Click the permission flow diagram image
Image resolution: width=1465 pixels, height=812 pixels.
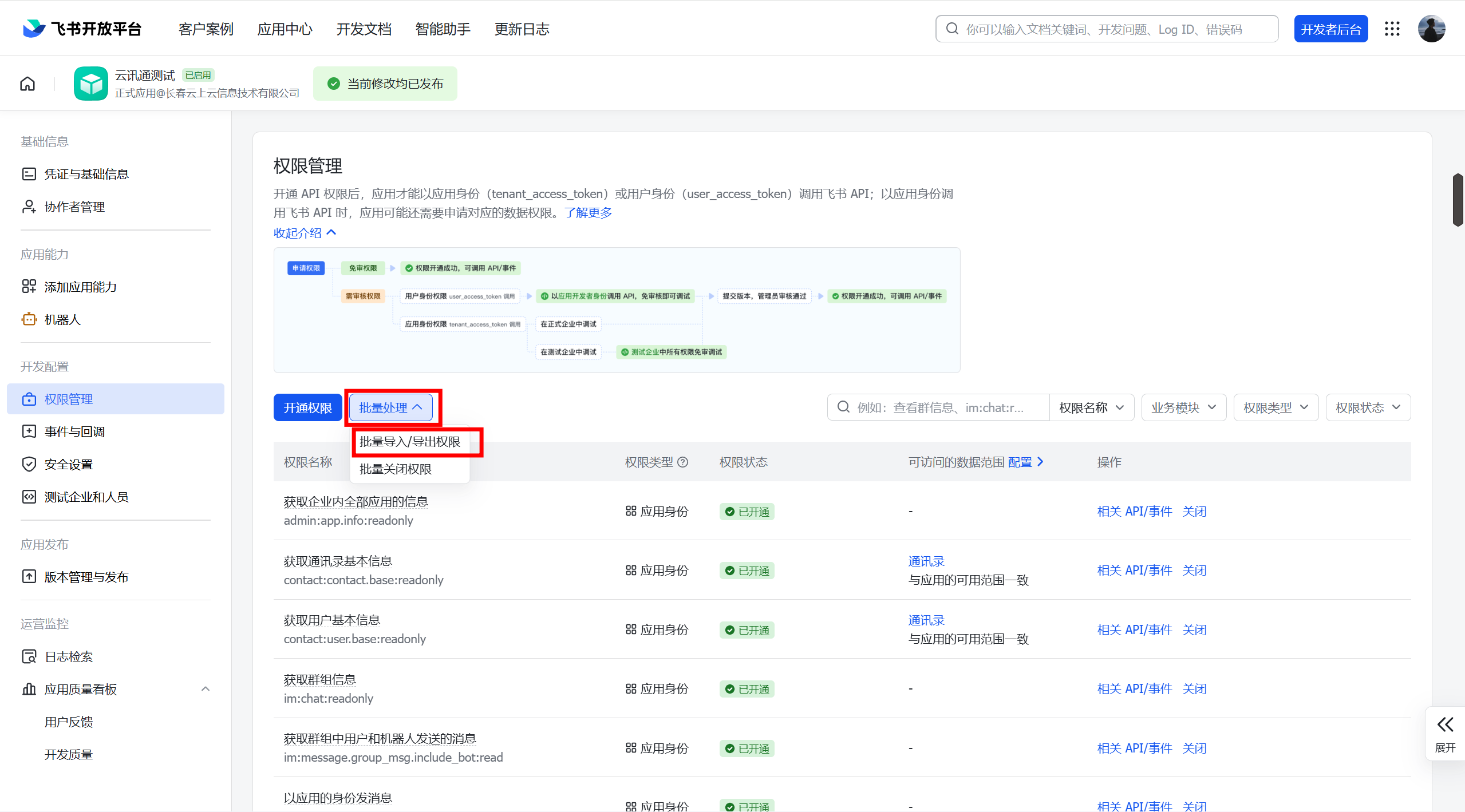pos(617,310)
